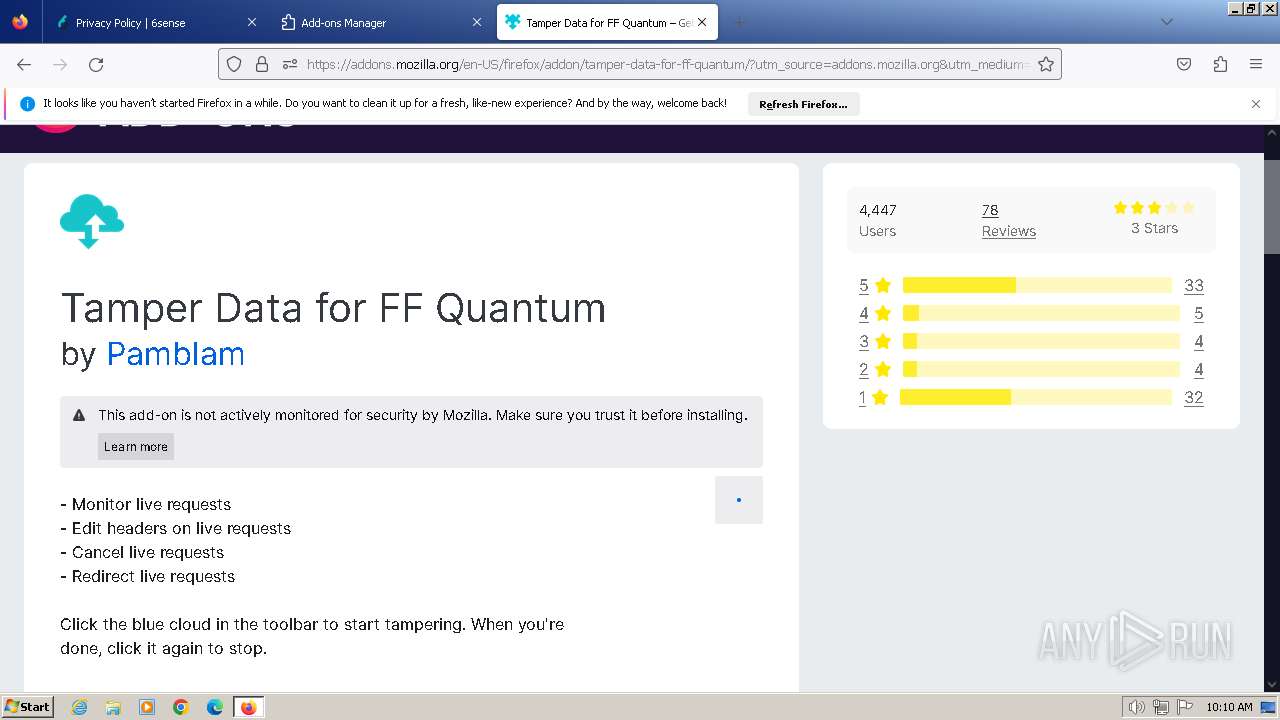Screen dimensions: 1280x720
Task: Reload the current page
Action: pos(96,64)
